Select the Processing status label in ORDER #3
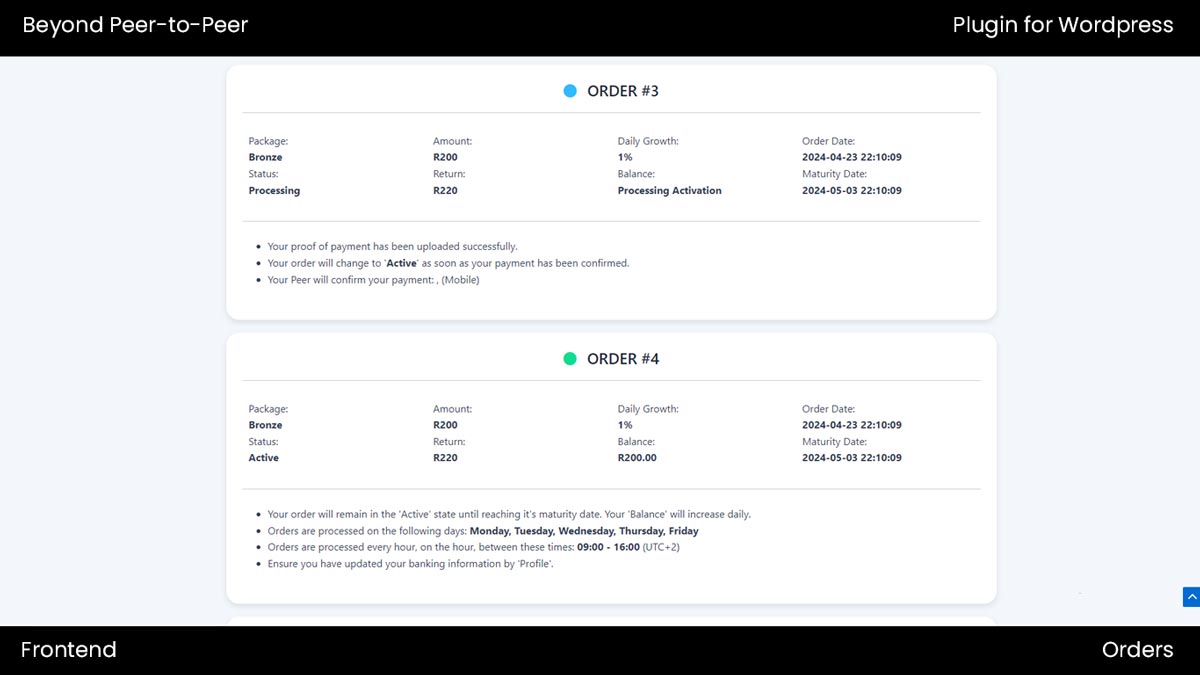1200x675 pixels. pyautogui.click(x=274, y=190)
